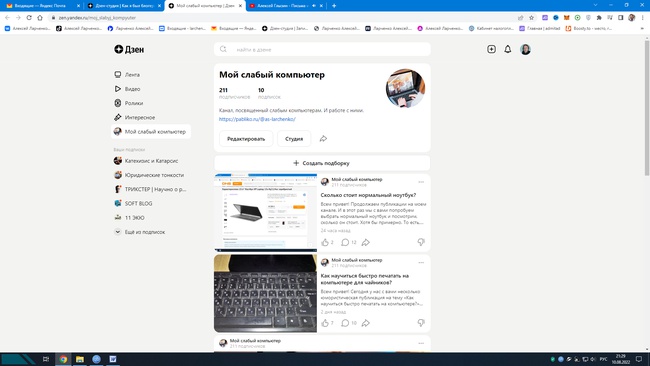Click the create publication plus icon
Screen dimensions: 650x366
(491, 49)
